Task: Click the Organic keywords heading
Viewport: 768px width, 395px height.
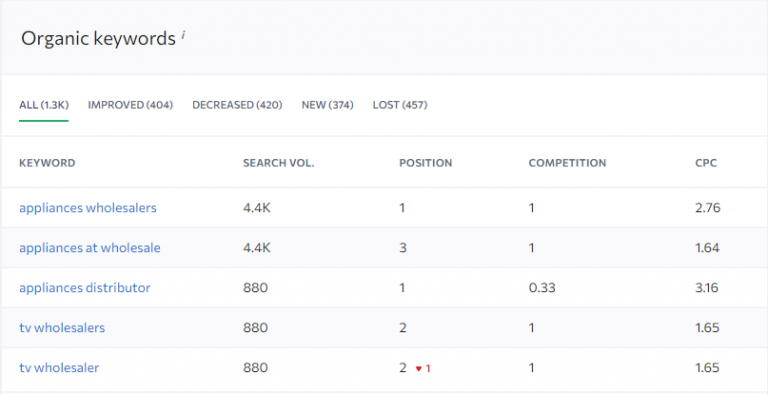Action: pos(98,39)
